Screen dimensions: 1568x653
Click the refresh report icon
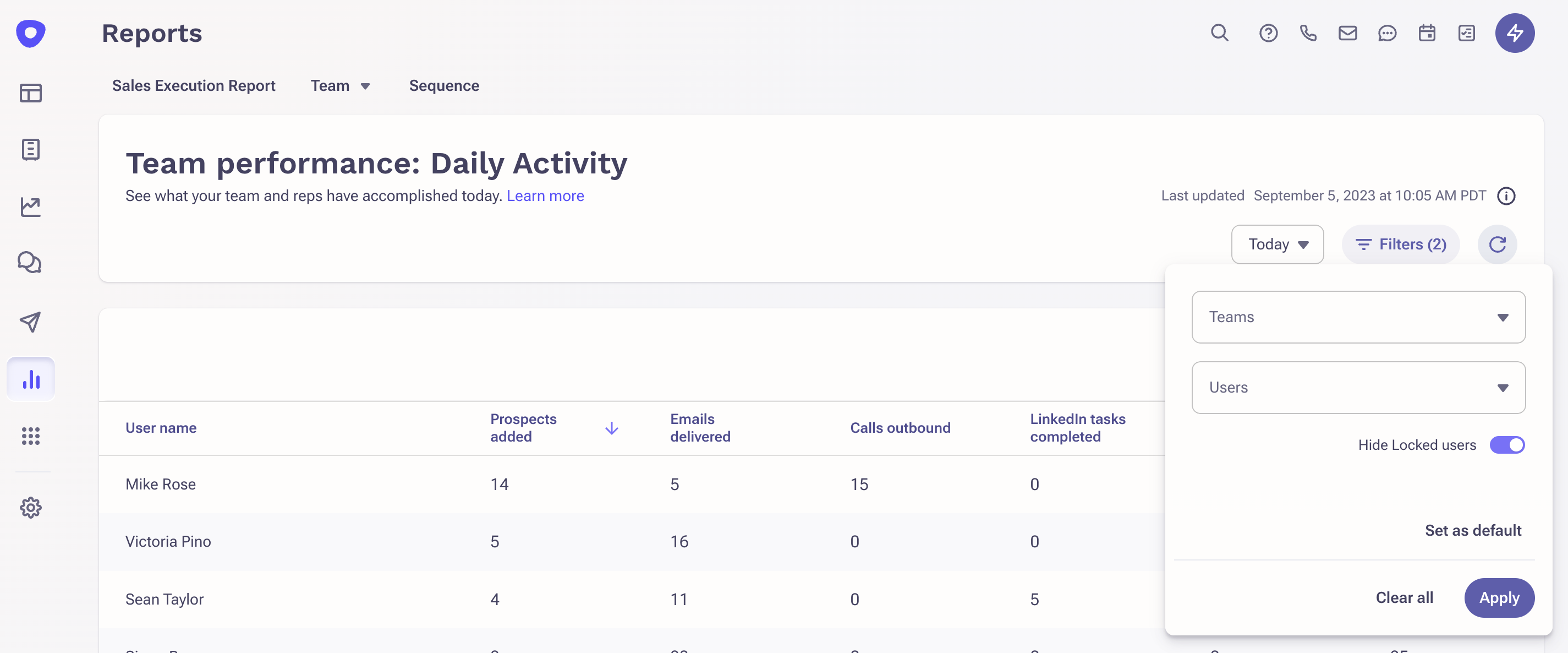point(1497,244)
